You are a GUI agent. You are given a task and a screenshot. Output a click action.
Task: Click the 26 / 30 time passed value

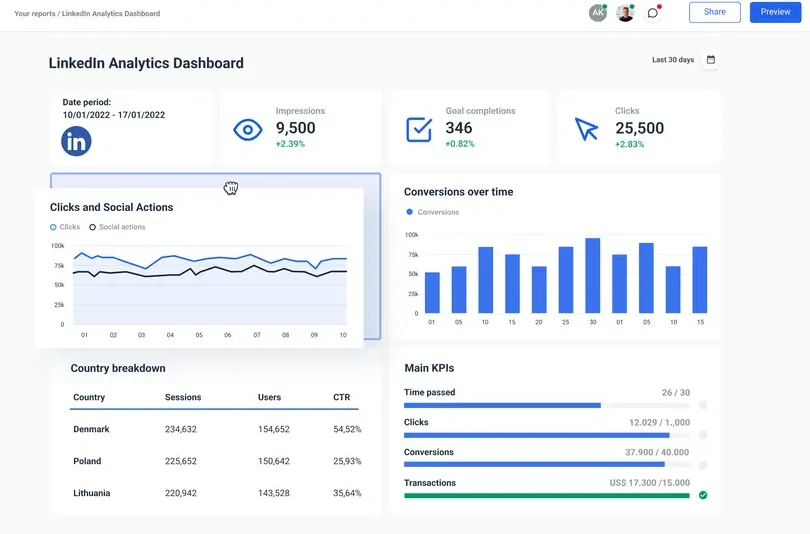(x=676, y=392)
